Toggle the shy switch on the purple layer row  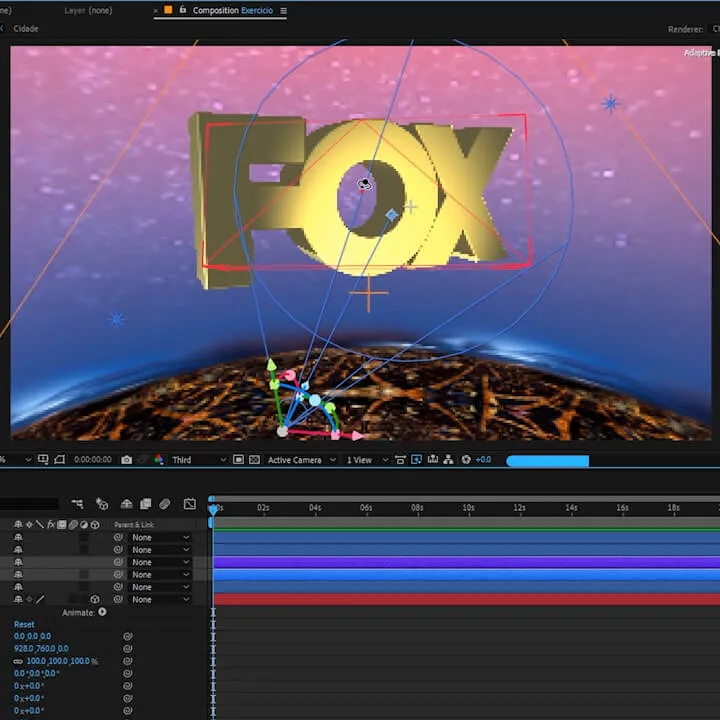tap(18, 562)
